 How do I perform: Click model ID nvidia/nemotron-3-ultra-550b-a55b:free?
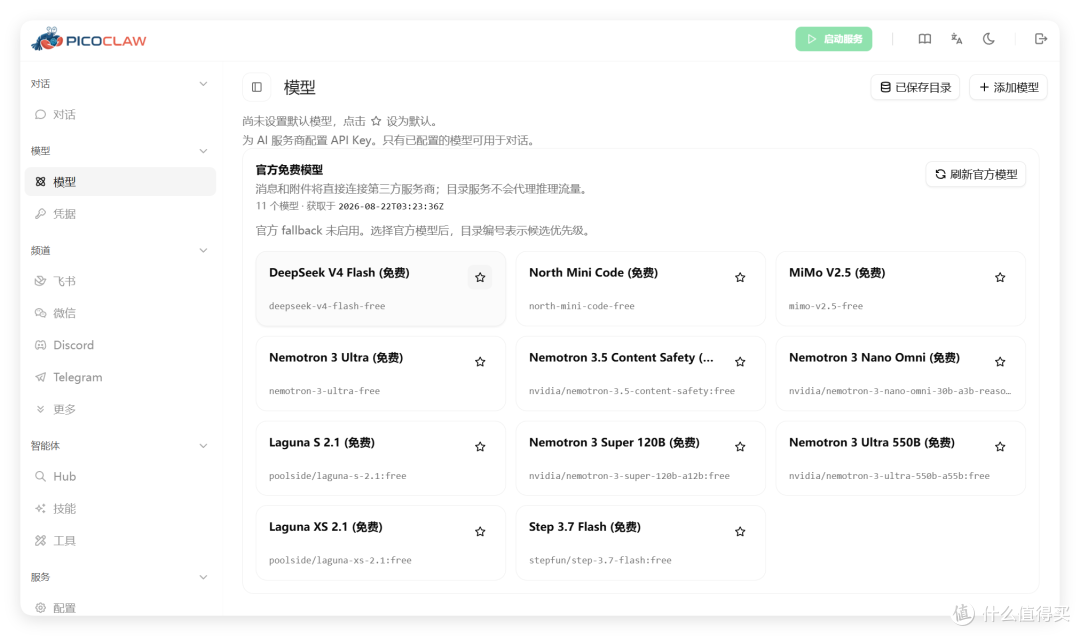click(x=889, y=475)
